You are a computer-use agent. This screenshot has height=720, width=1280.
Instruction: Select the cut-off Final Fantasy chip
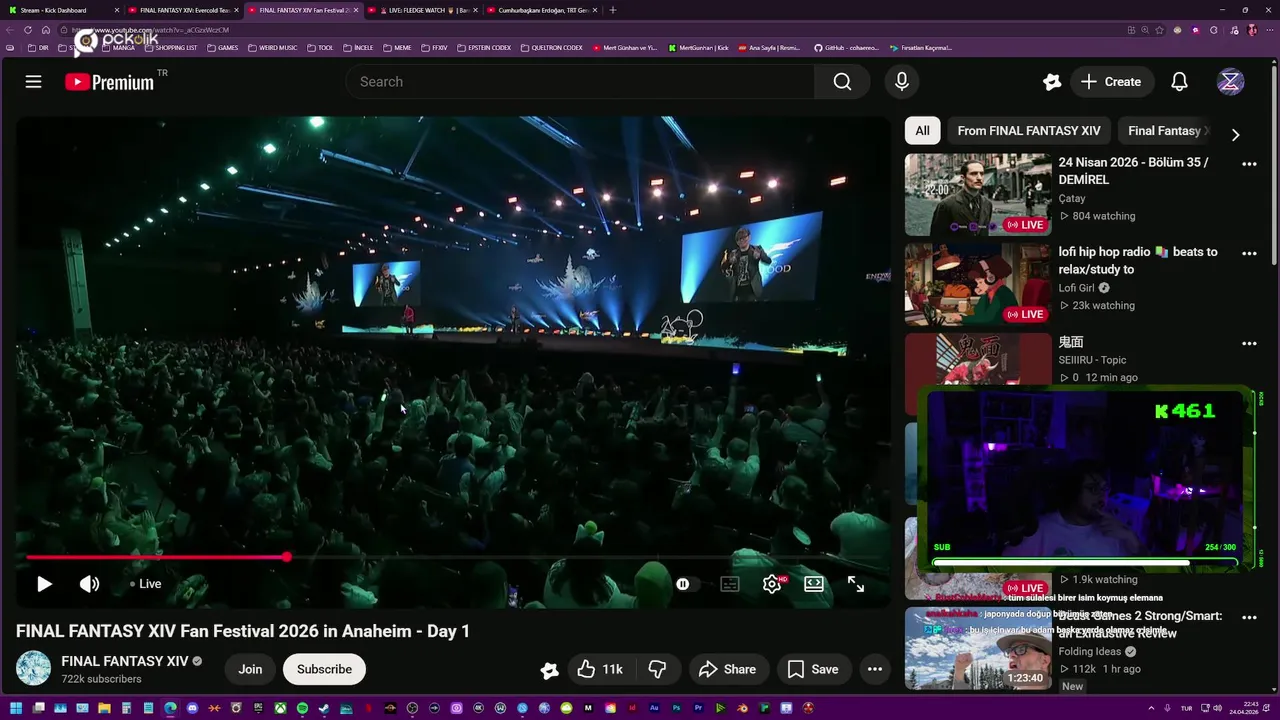[x=1165, y=130]
